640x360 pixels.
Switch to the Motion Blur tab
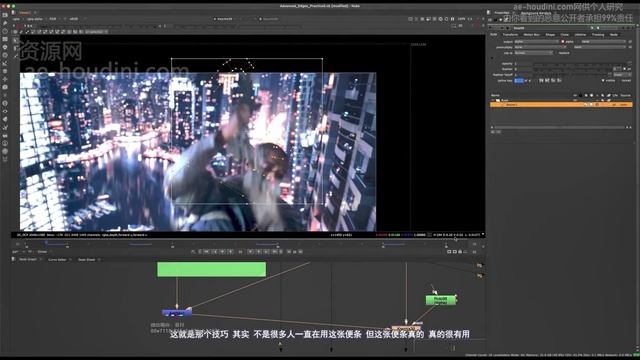point(531,35)
